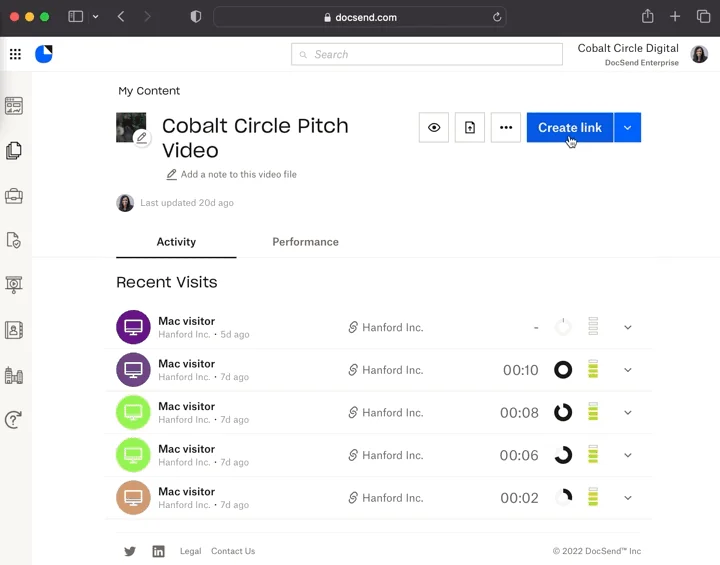Click the Create link button
Viewport: 720px width, 565px height.
pyautogui.click(x=569, y=127)
